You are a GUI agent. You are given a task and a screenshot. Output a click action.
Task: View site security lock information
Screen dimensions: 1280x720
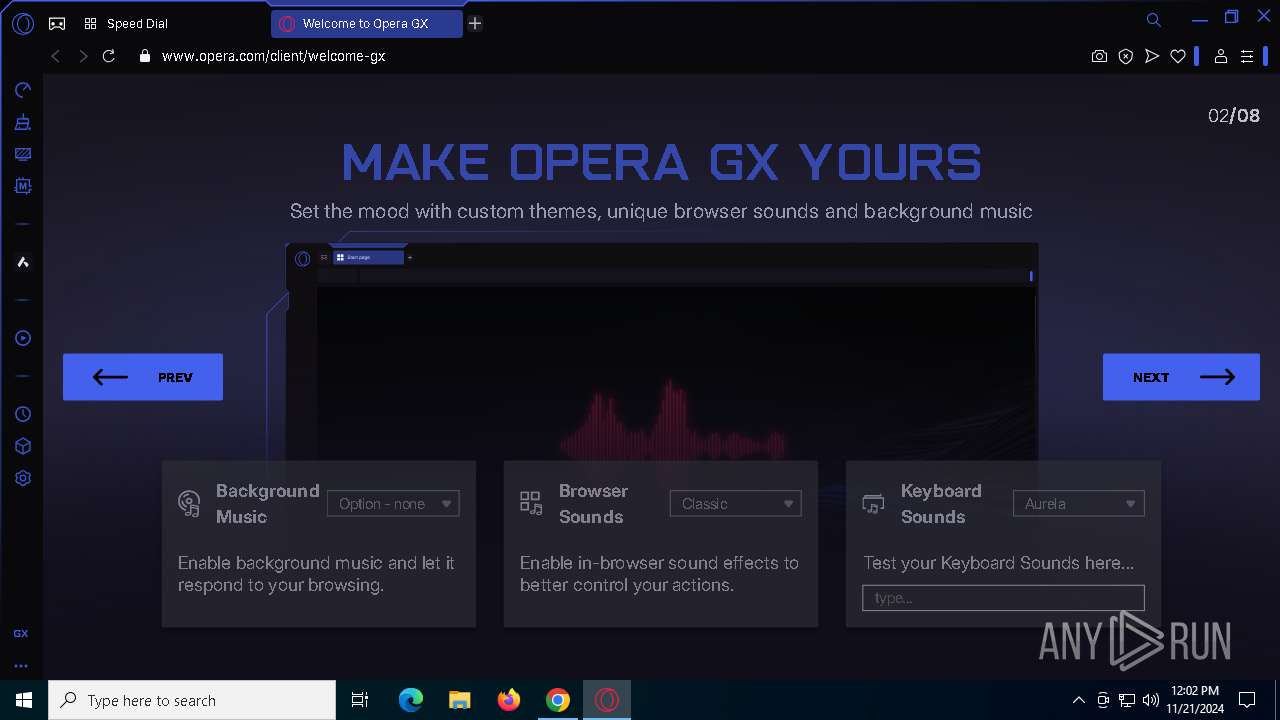pyautogui.click(x=145, y=56)
